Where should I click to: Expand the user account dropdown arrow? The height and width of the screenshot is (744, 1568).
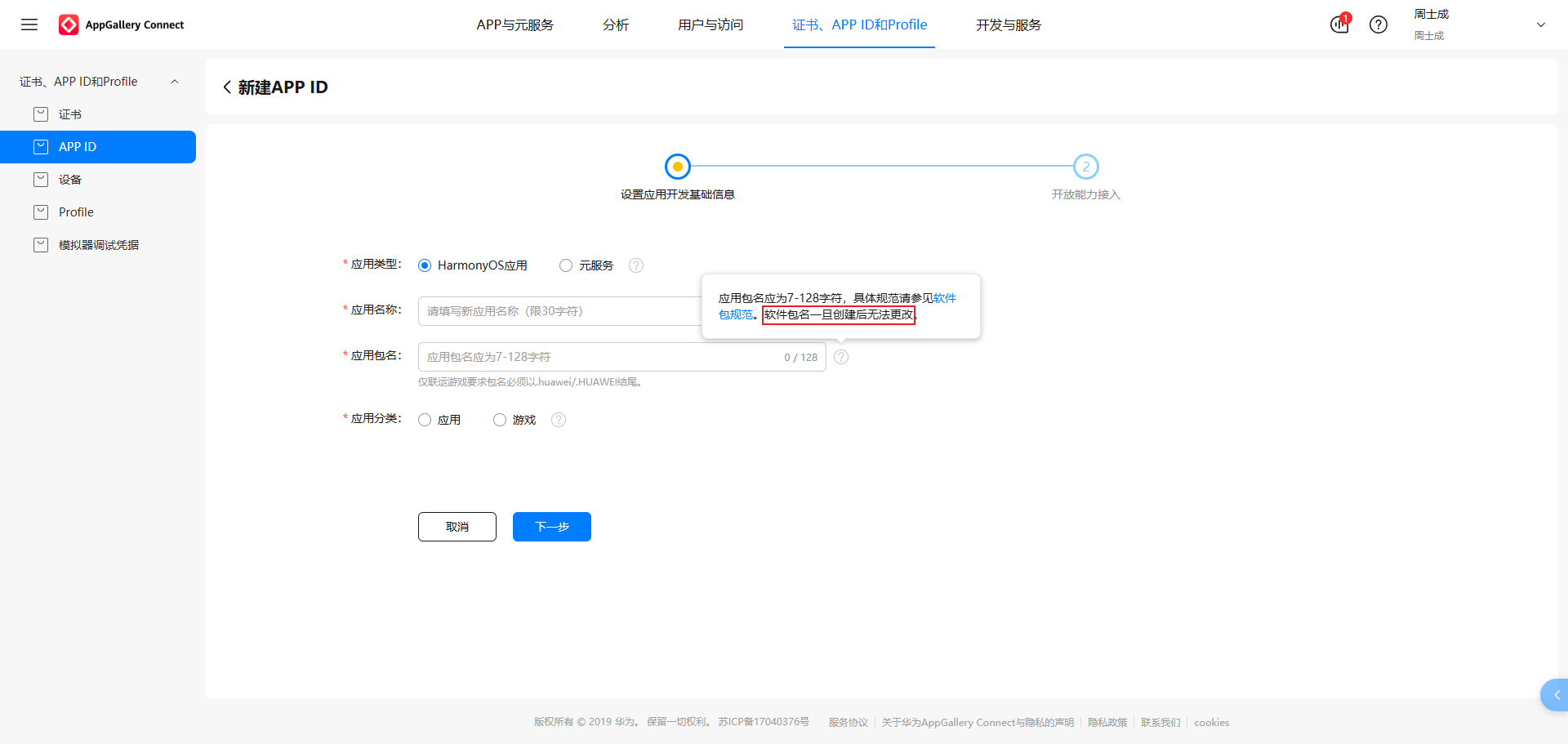(1541, 25)
